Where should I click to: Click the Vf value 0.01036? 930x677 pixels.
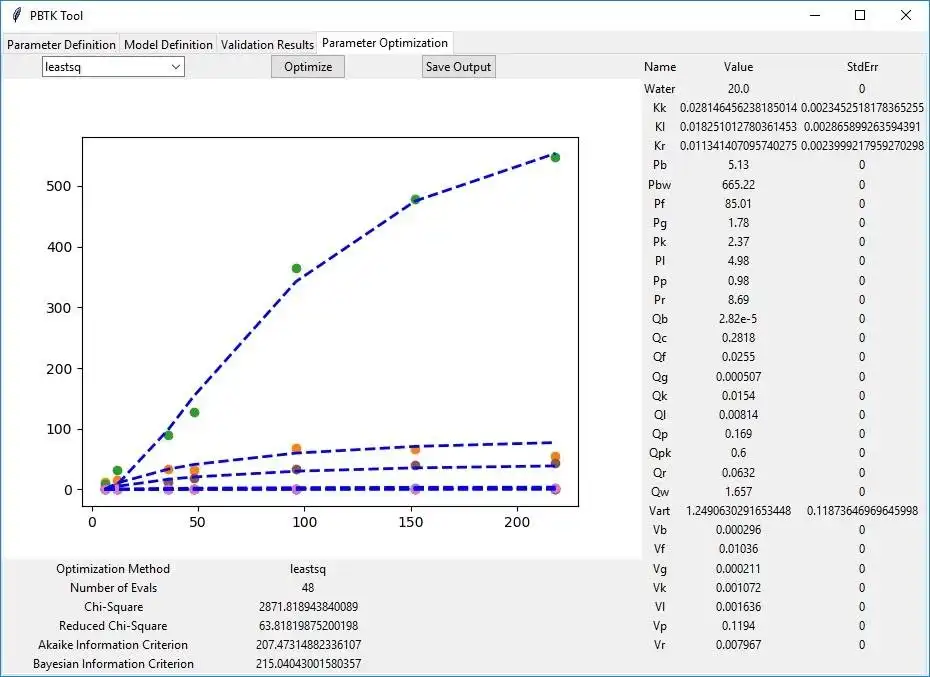pyautogui.click(x=738, y=549)
